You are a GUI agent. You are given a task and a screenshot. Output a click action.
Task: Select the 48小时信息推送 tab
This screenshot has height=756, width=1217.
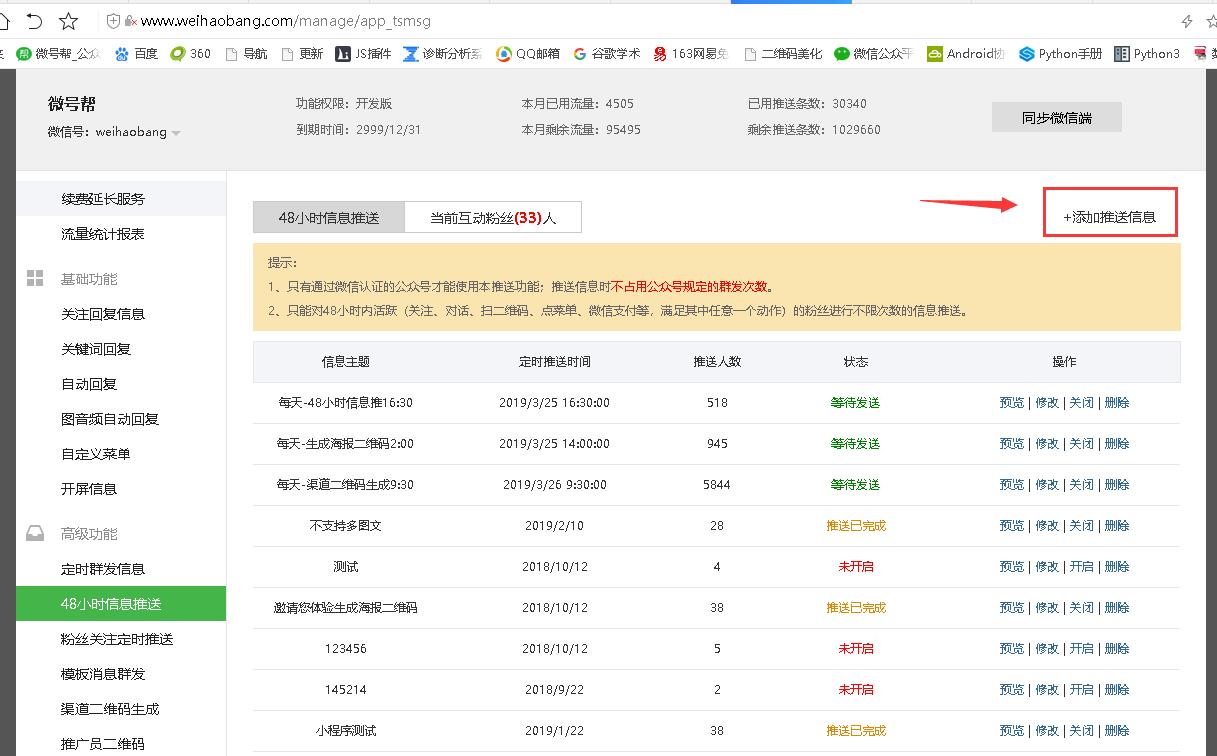[x=329, y=217]
